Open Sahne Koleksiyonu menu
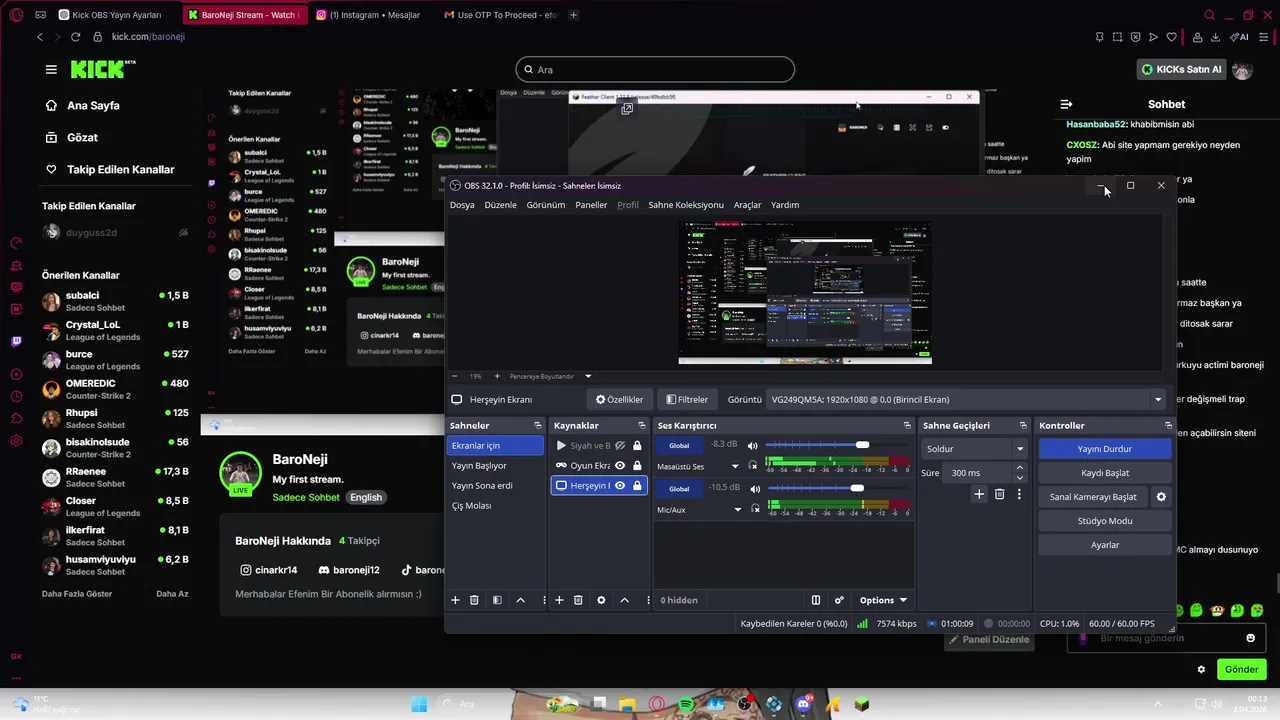This screenshot has width=1280, height=720. (686, 205)
